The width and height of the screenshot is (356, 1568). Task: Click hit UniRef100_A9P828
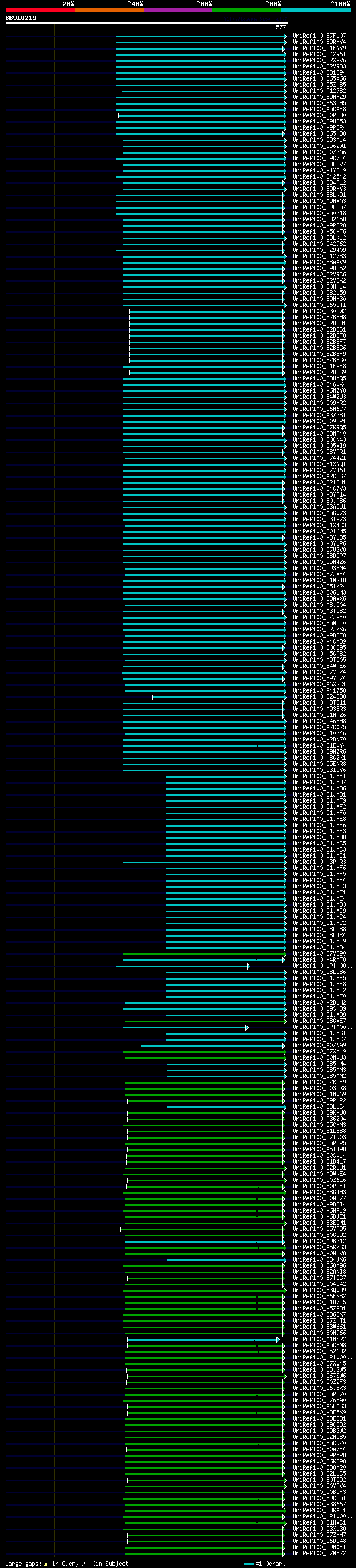pyautogui.click(x=319, y=226)
